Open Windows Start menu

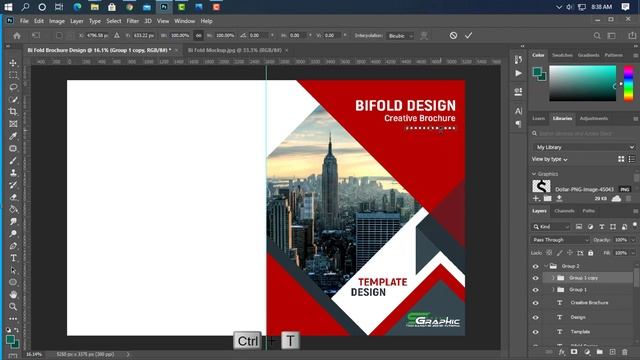8,7
